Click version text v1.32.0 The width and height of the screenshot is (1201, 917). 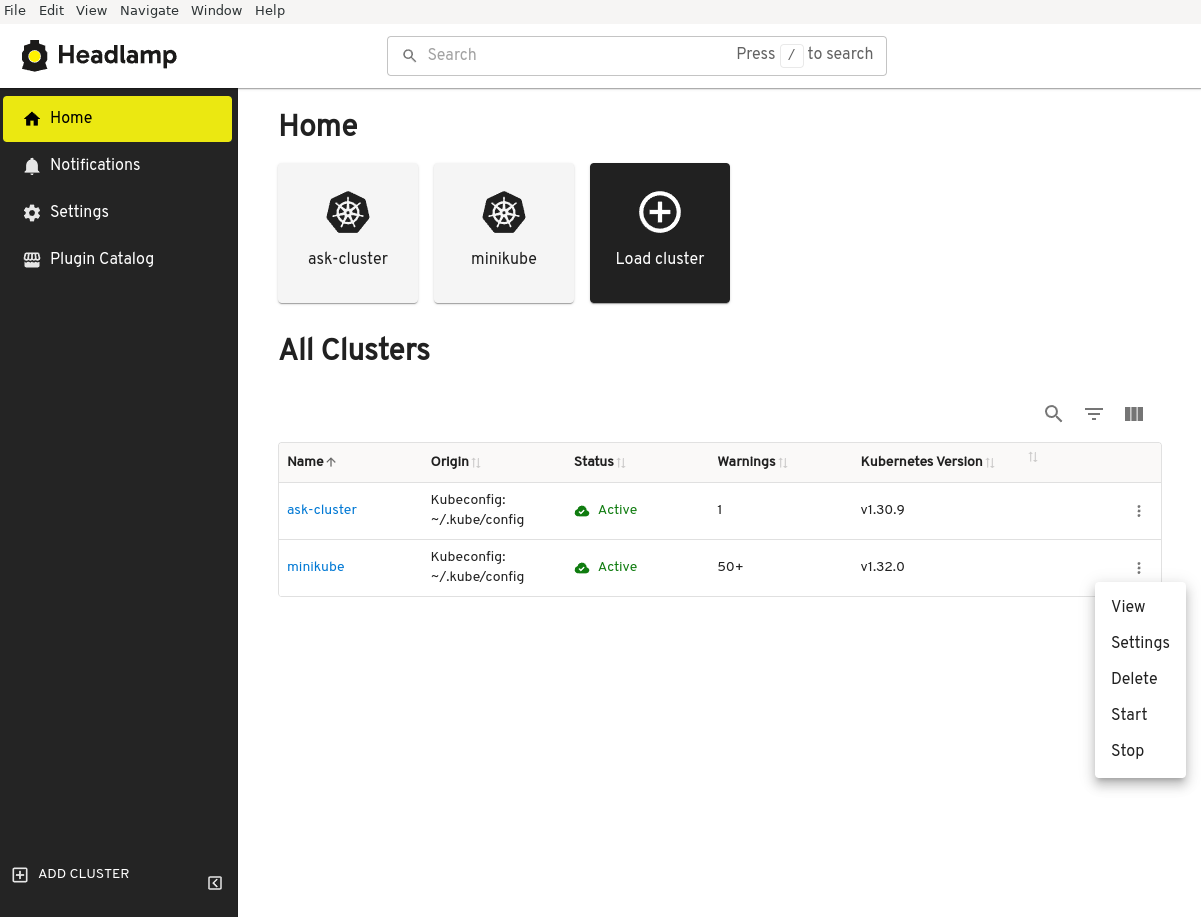pos(883,567)
